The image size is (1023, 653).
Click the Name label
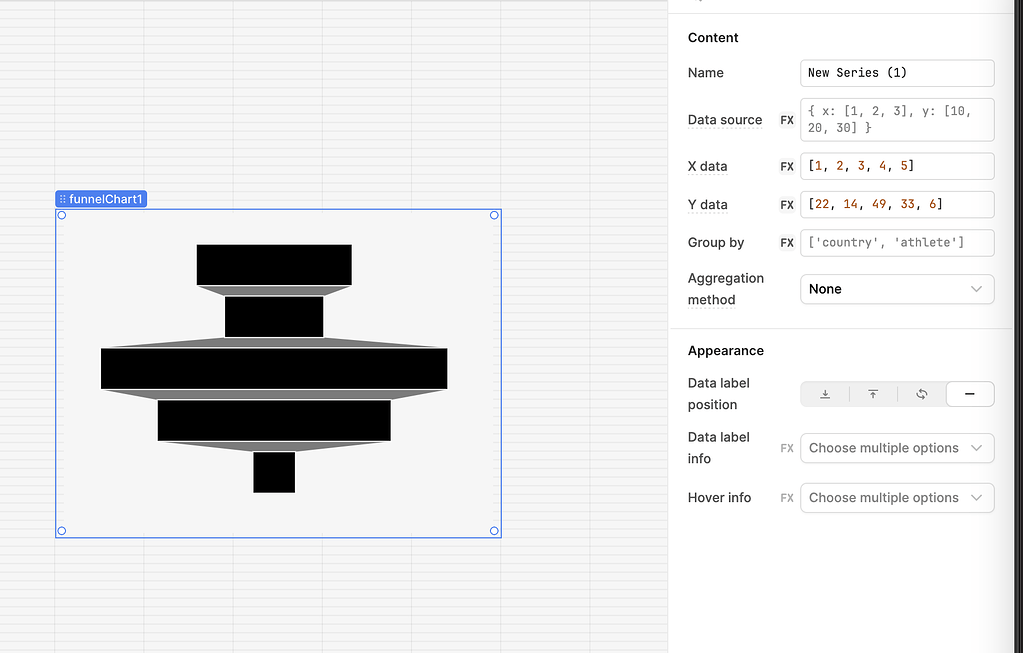(x=705, y=73)
